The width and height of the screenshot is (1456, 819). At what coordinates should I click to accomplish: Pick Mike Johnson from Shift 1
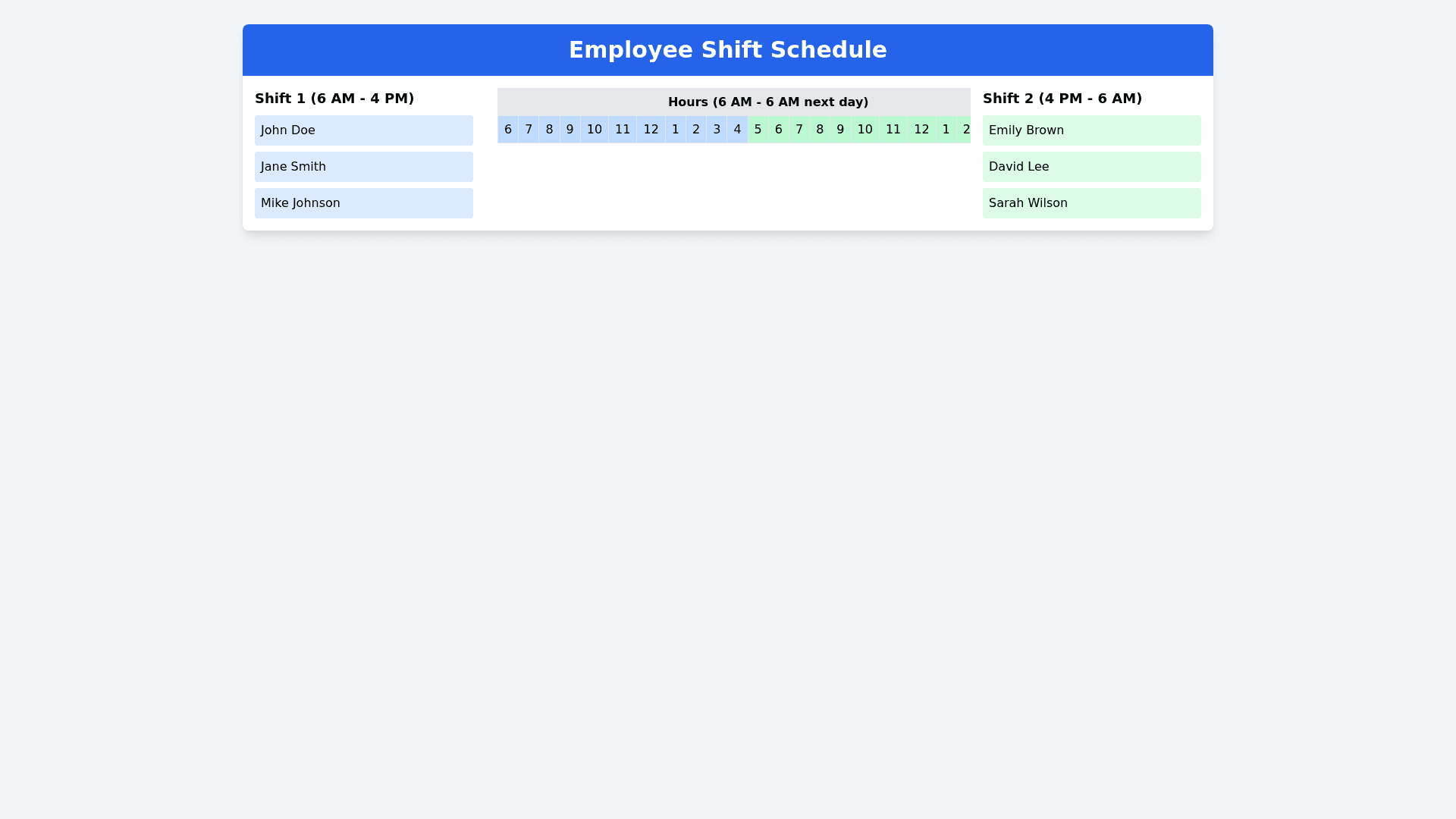click(363, 203)
